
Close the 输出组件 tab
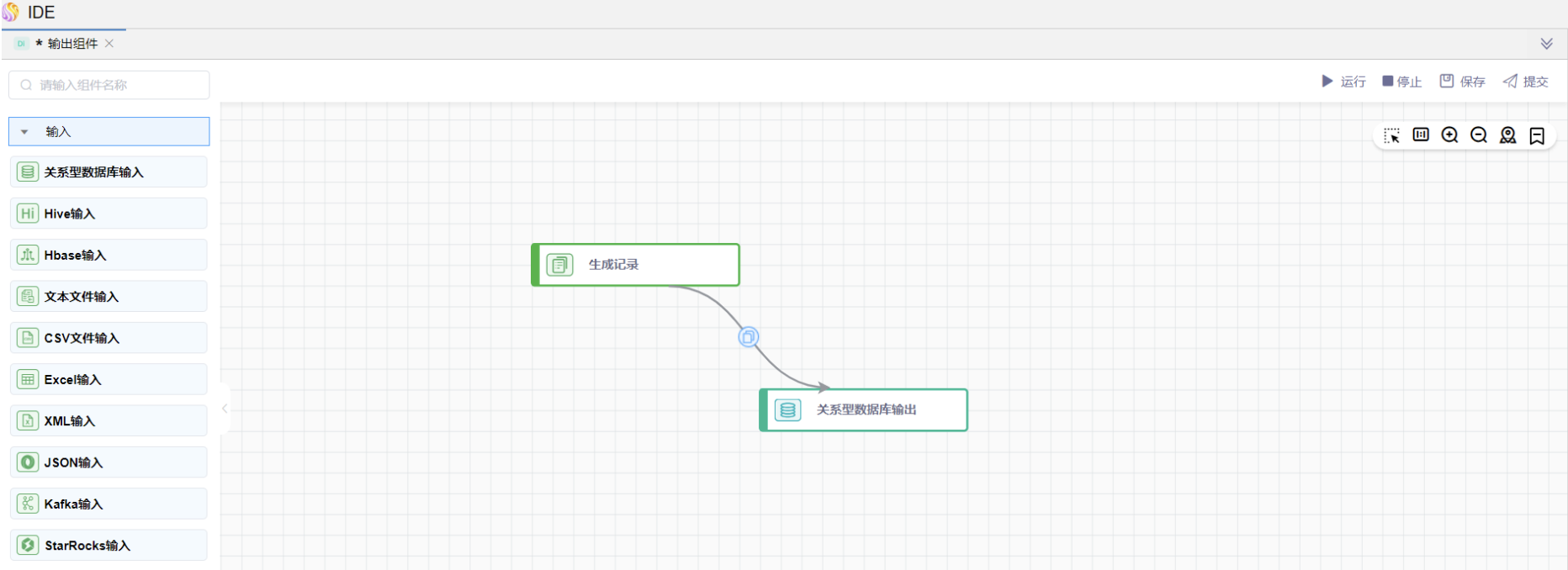click(109, 44)
